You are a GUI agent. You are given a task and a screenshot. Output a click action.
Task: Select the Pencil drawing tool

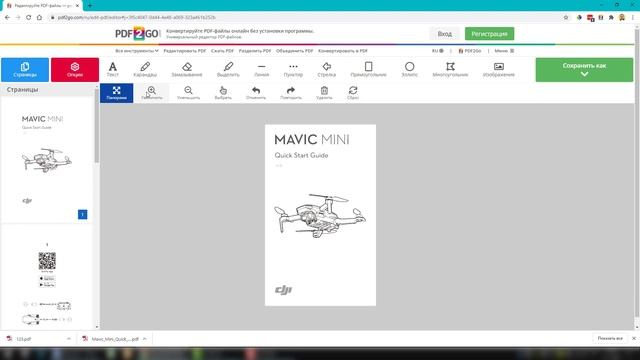145,69
